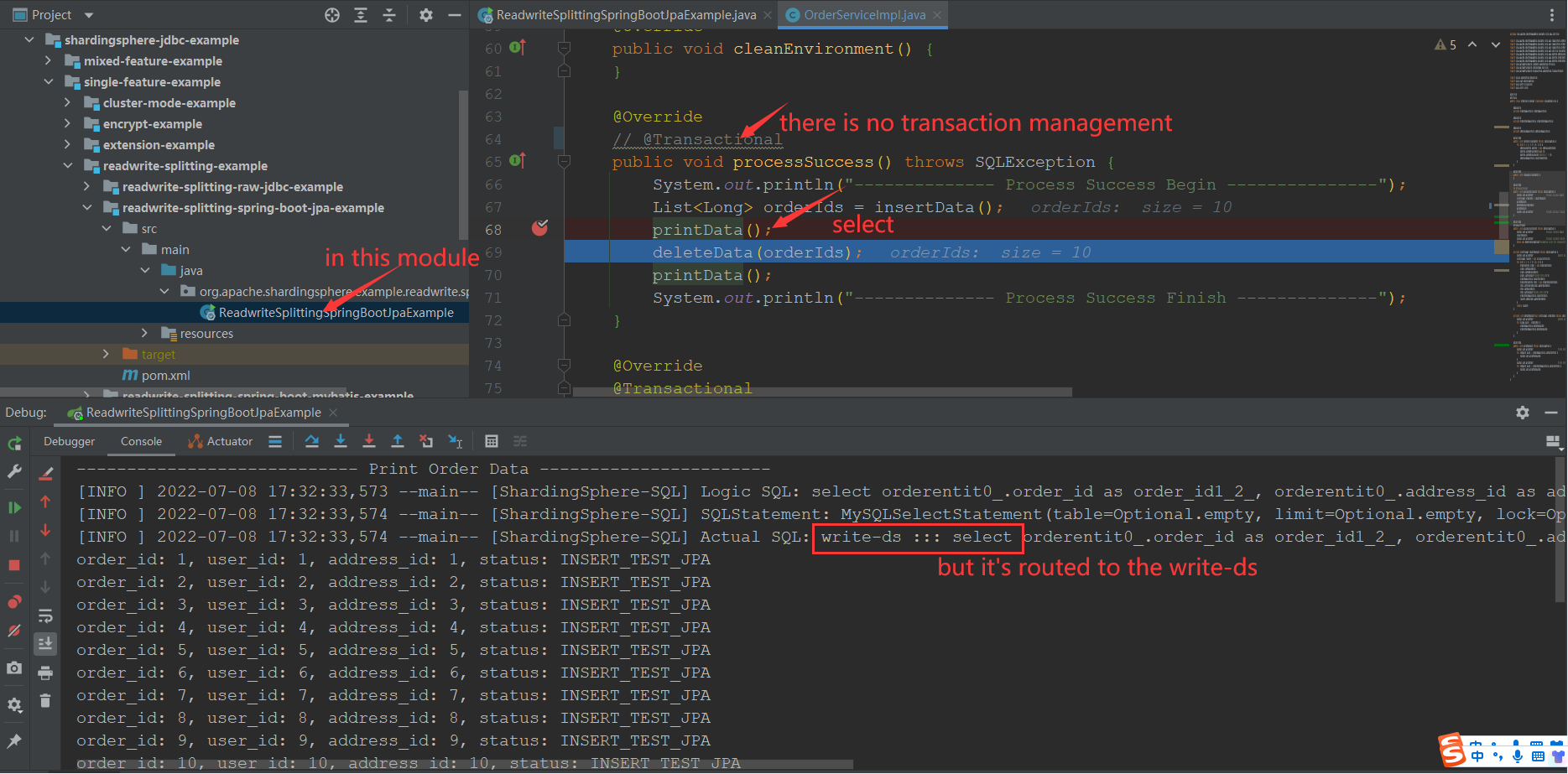Open Project panel gear options
Image resolution: width=1568 pixels, height=774 pixels.
[426, 15]
